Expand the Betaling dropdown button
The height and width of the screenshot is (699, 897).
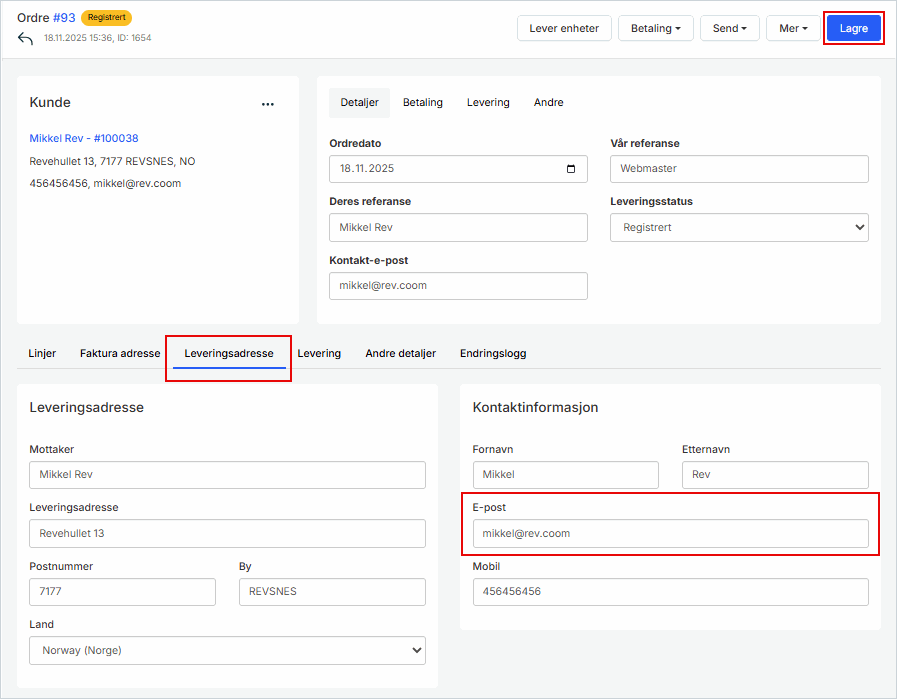point(655,28)
